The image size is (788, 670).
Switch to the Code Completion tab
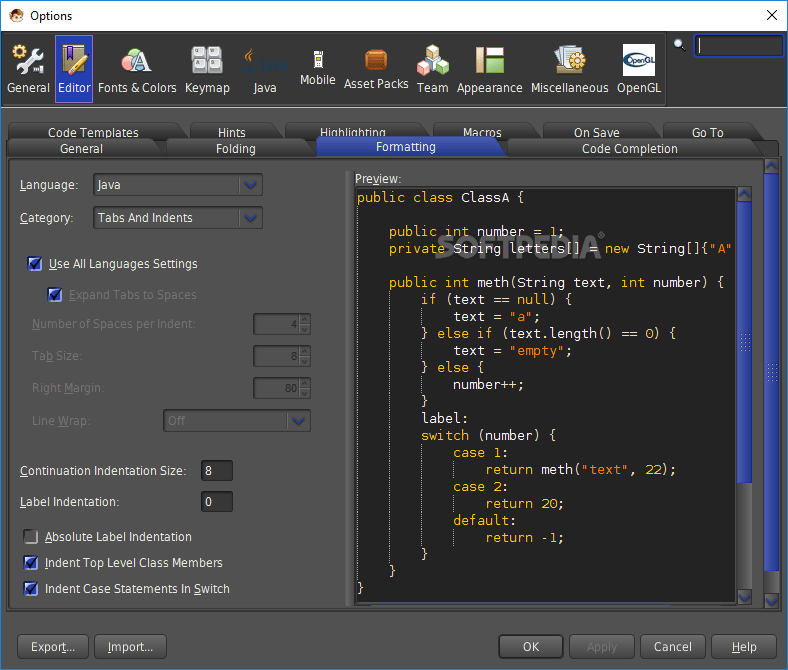point(629,149)
